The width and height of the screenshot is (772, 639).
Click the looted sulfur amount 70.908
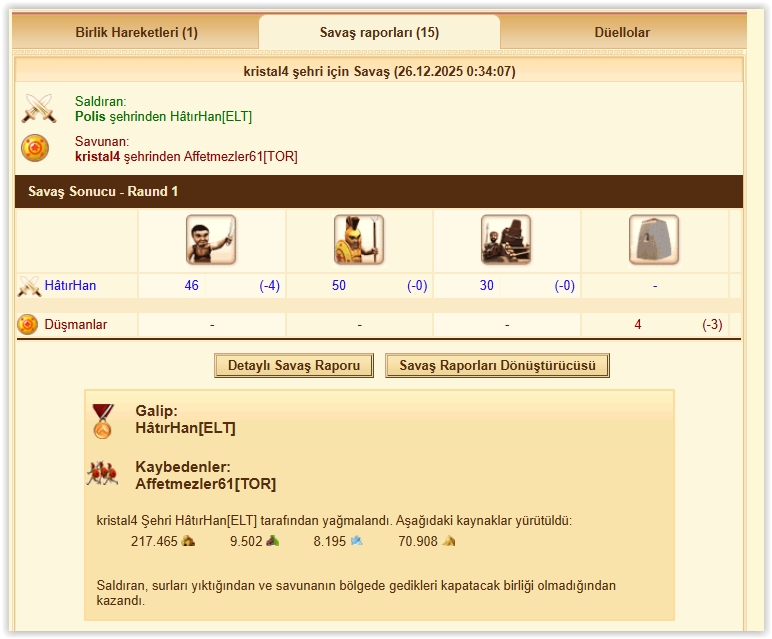418,541
